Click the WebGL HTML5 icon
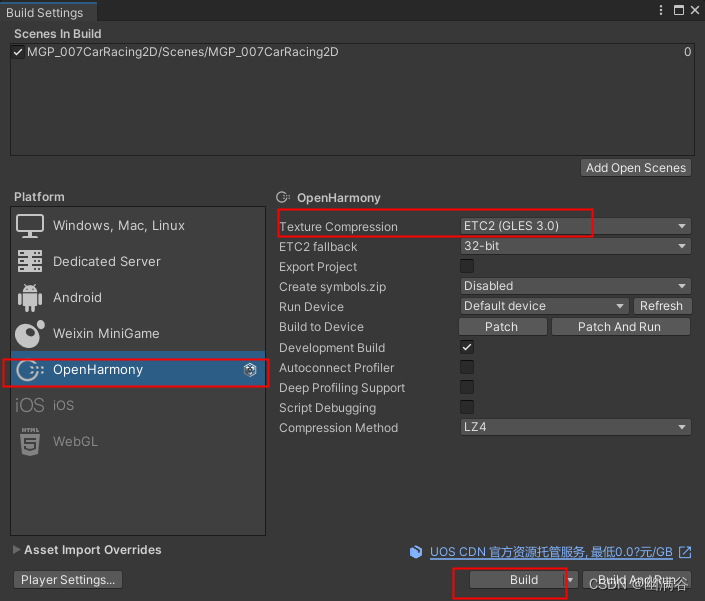Screen dimensions: 705x601 30,441
